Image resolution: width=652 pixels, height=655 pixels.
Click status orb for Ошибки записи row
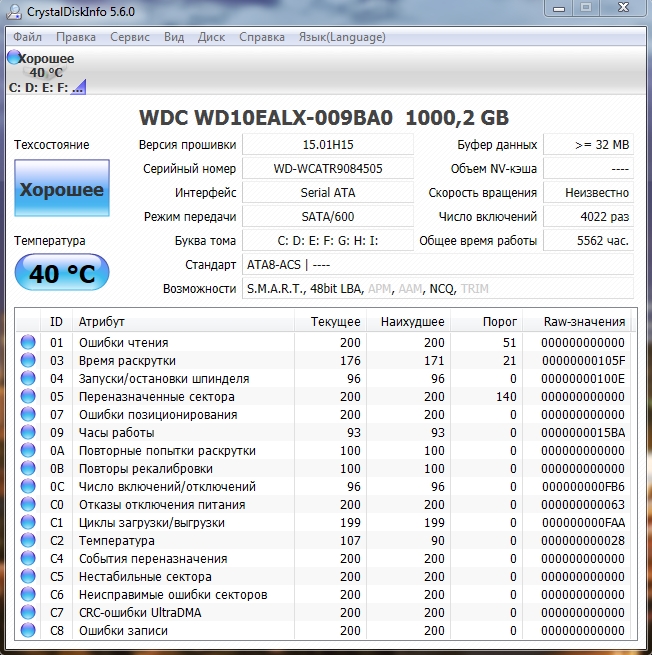[28, 630]
